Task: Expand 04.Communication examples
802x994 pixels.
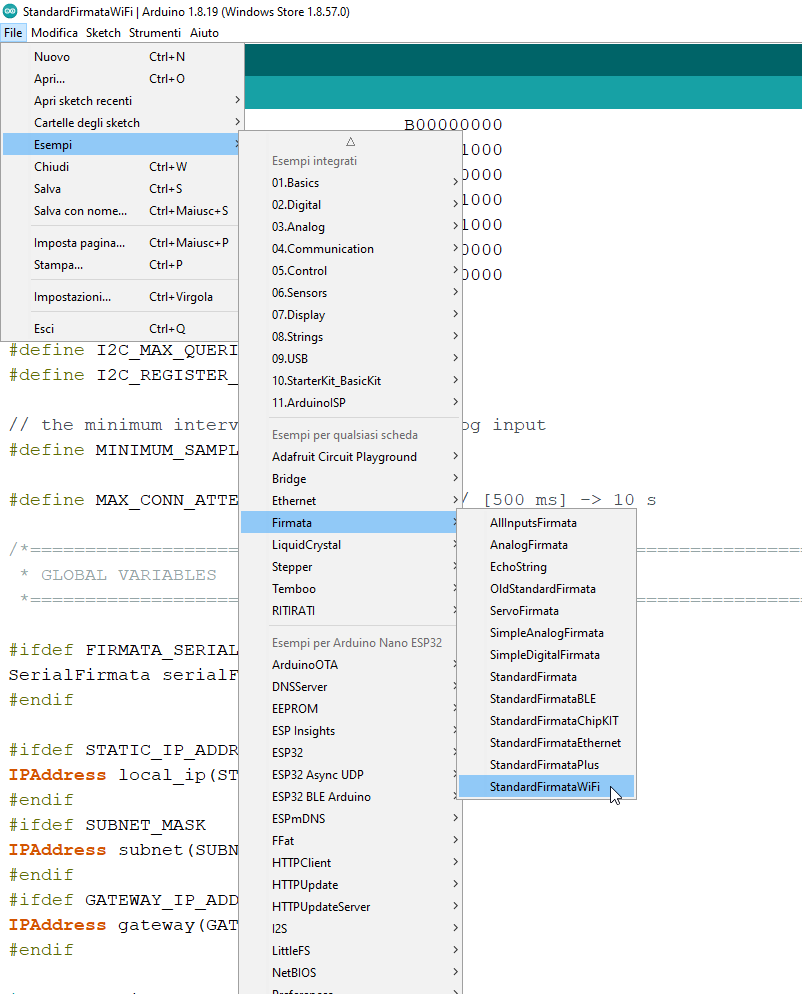Action: pos(351,248)
